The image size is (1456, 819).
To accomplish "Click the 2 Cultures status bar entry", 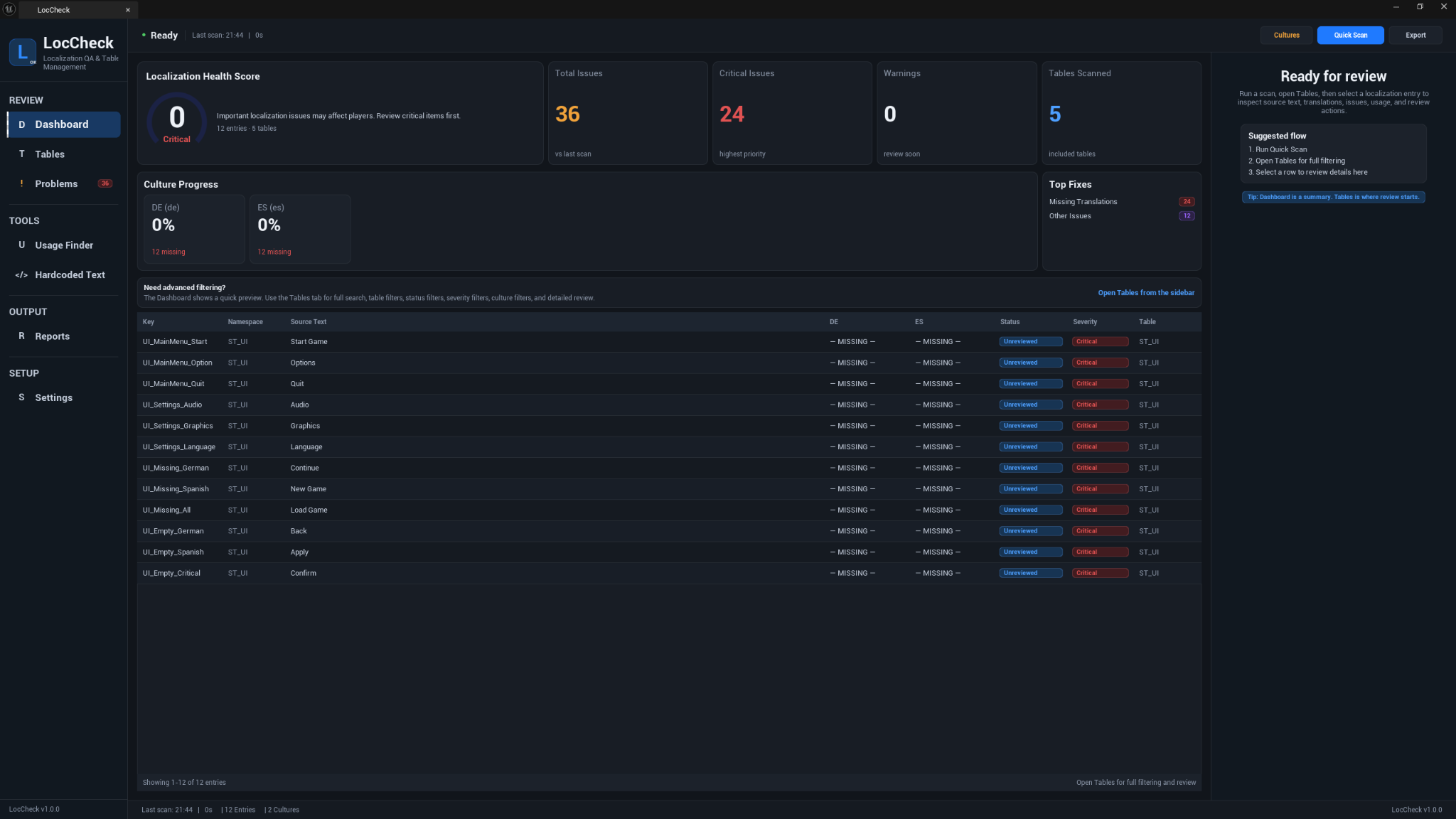I will [x=284, y=810].
